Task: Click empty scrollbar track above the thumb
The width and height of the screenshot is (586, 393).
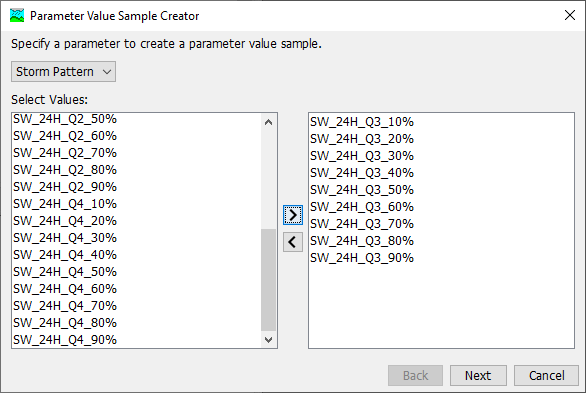Action: click(268, 179)
